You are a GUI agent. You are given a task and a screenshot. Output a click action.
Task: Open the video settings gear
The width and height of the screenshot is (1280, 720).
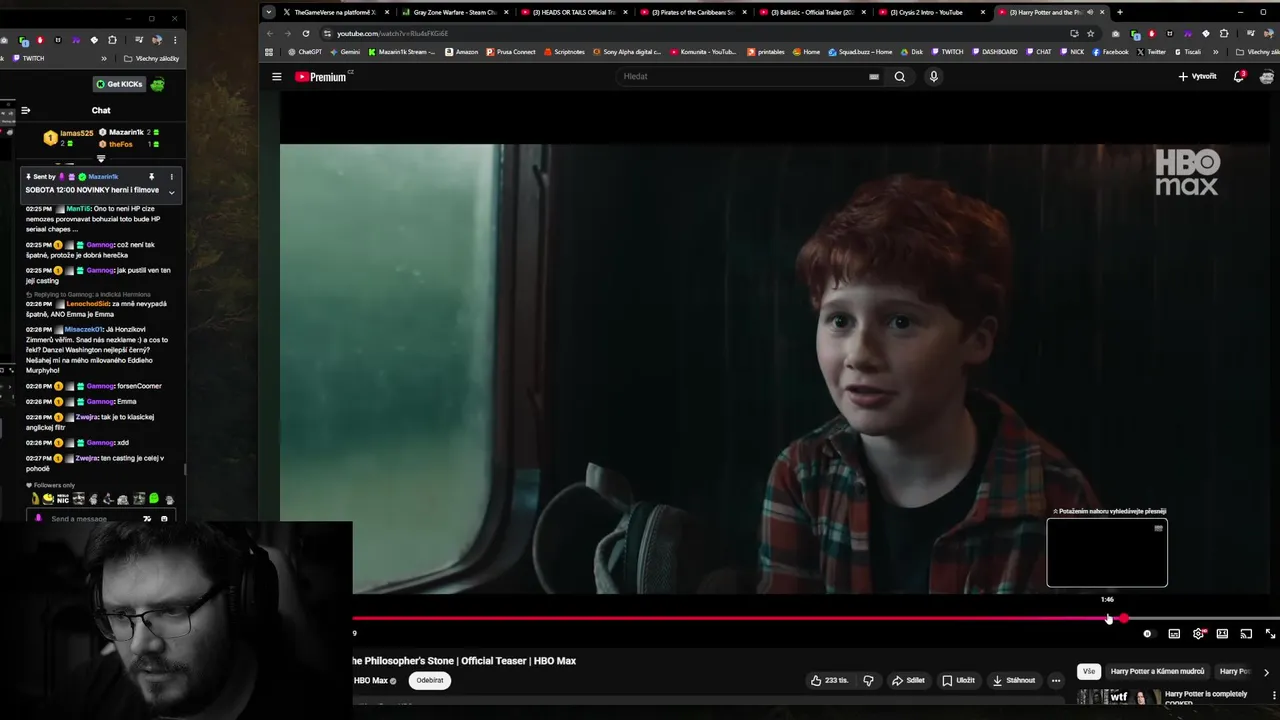point(1198,633)
